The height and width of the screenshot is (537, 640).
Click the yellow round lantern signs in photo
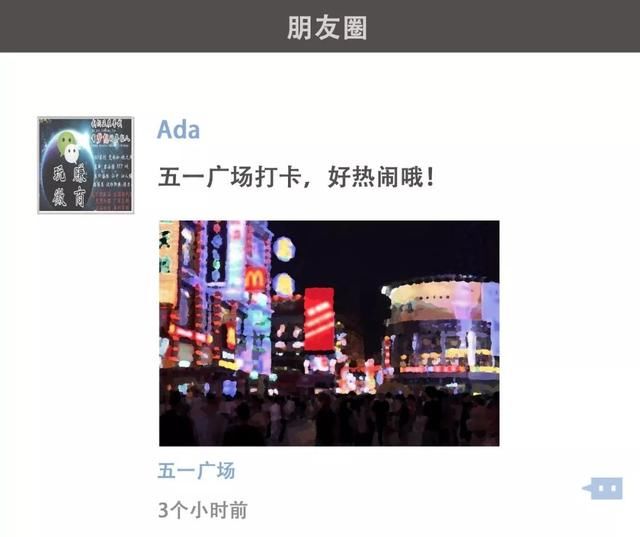(x=284, y=266)
